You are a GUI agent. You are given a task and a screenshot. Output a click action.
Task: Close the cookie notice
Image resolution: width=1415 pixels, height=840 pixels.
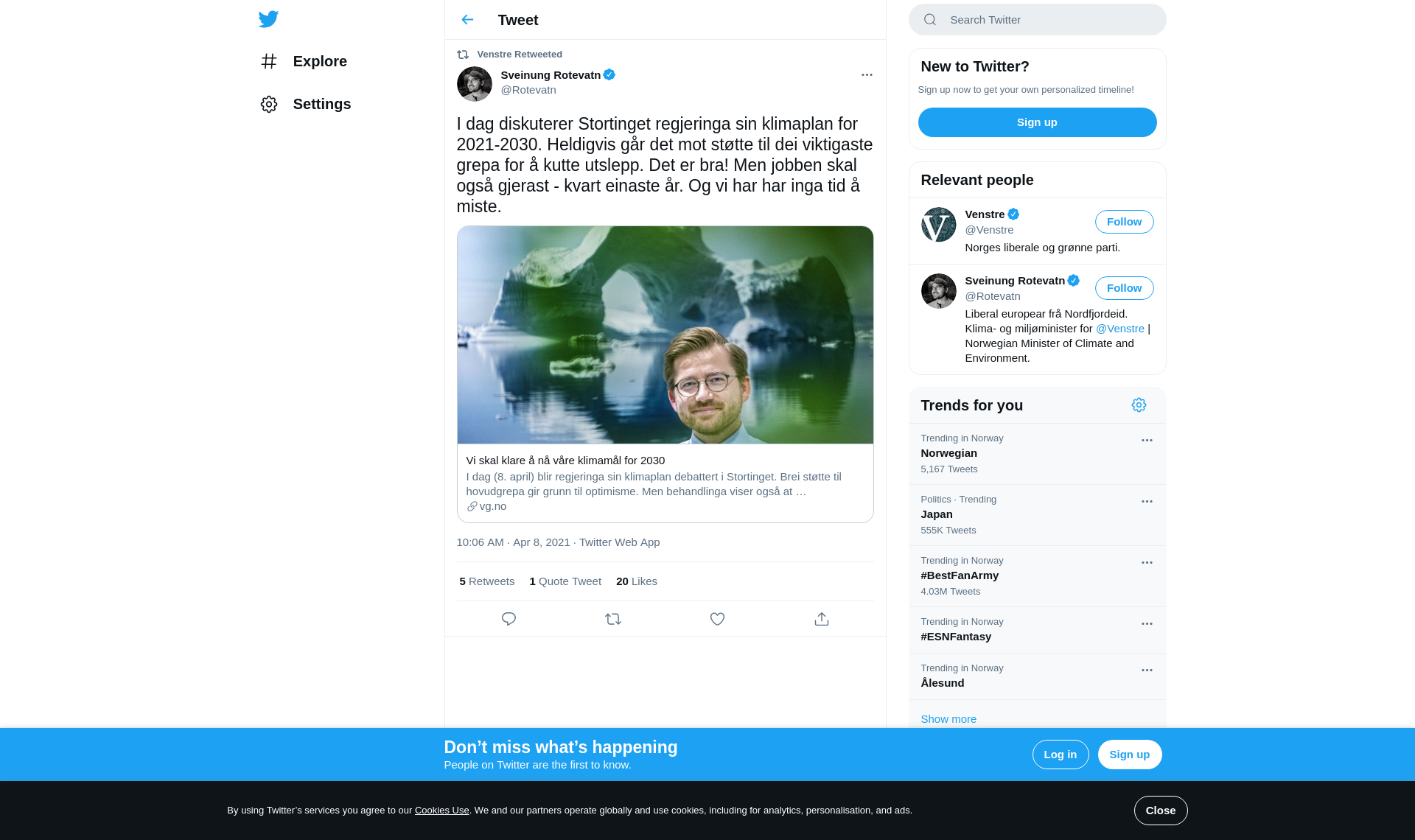(x=1161, y=811)
